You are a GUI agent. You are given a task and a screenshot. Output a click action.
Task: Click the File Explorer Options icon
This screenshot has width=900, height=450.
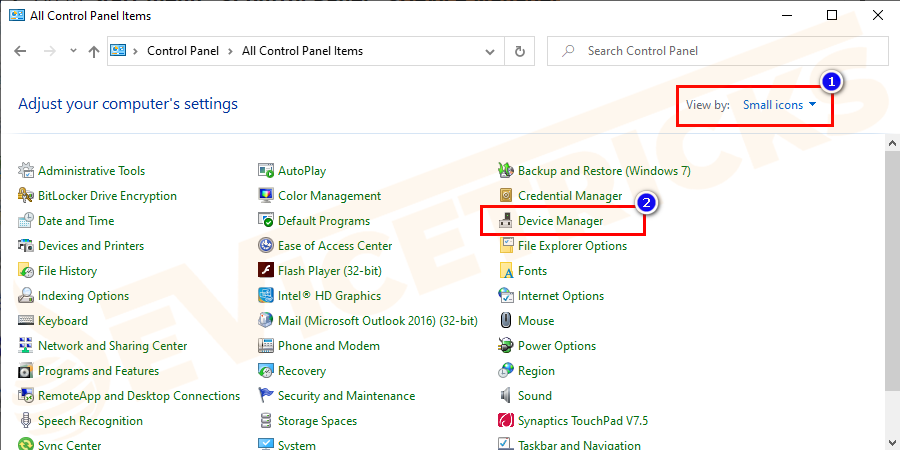[x=506, y=246]
